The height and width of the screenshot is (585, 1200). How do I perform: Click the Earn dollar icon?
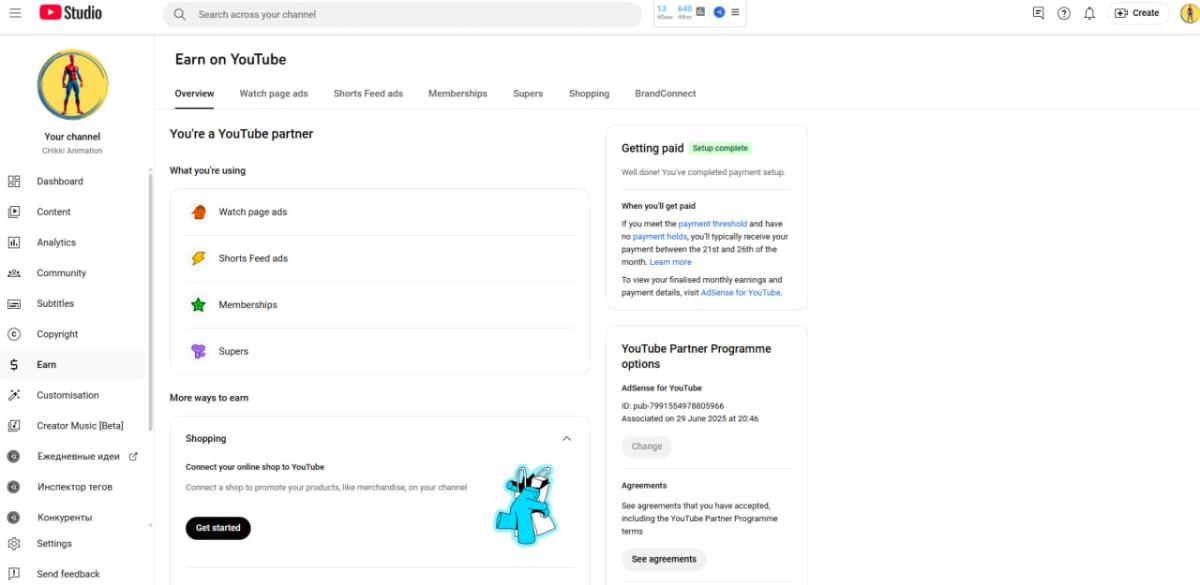coord(14,365)
